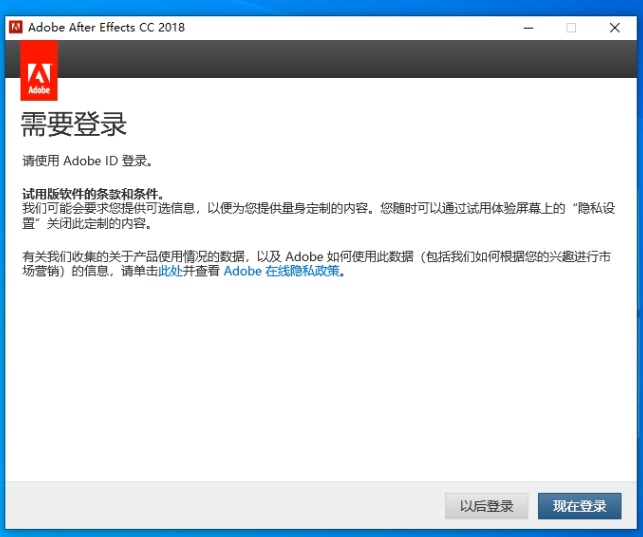Click the red Adobe logo badge
This screenshot has width=643, height=537.
39,71
